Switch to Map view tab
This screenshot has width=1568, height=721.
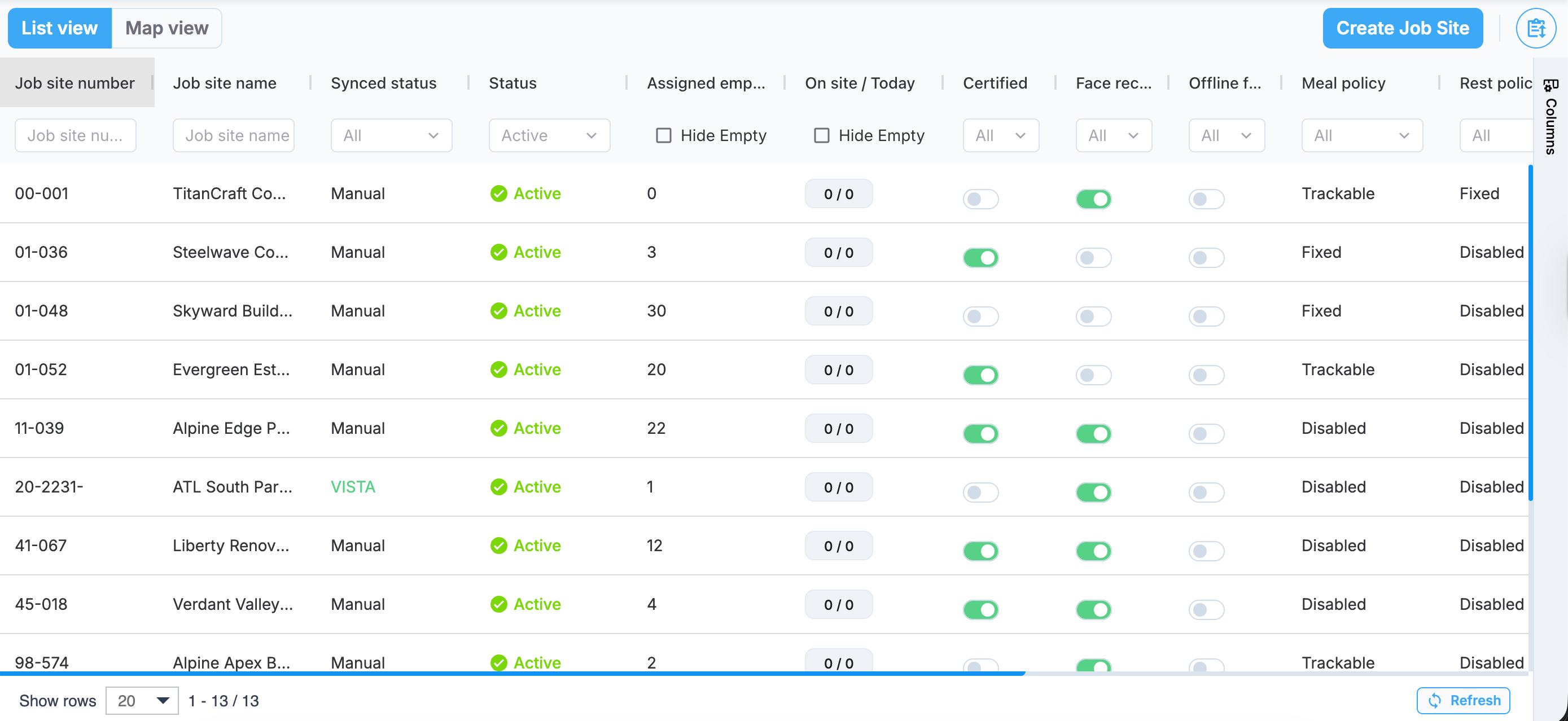[x=166, y=29]
